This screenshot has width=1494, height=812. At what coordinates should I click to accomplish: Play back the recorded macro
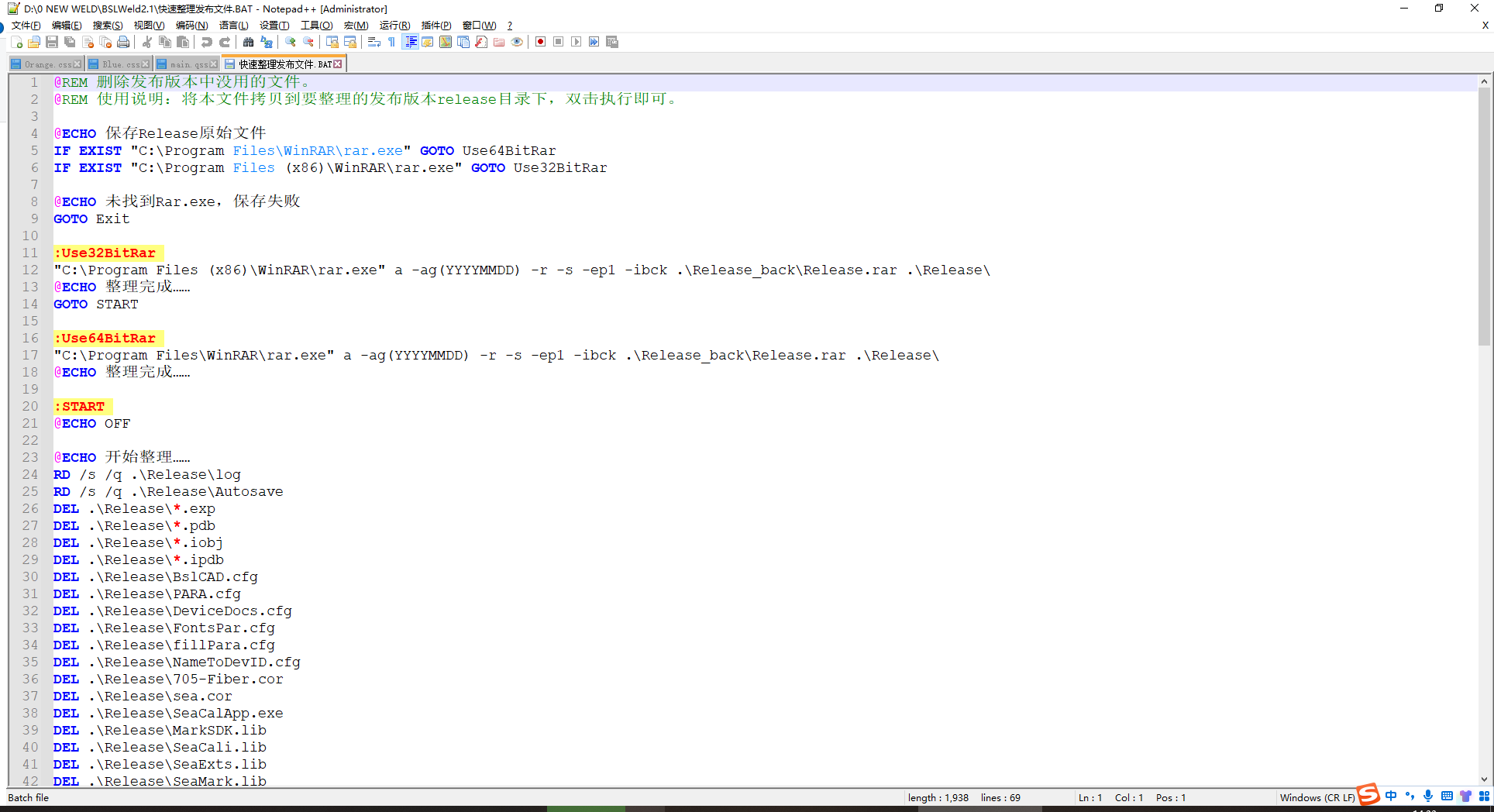[576, 42]
